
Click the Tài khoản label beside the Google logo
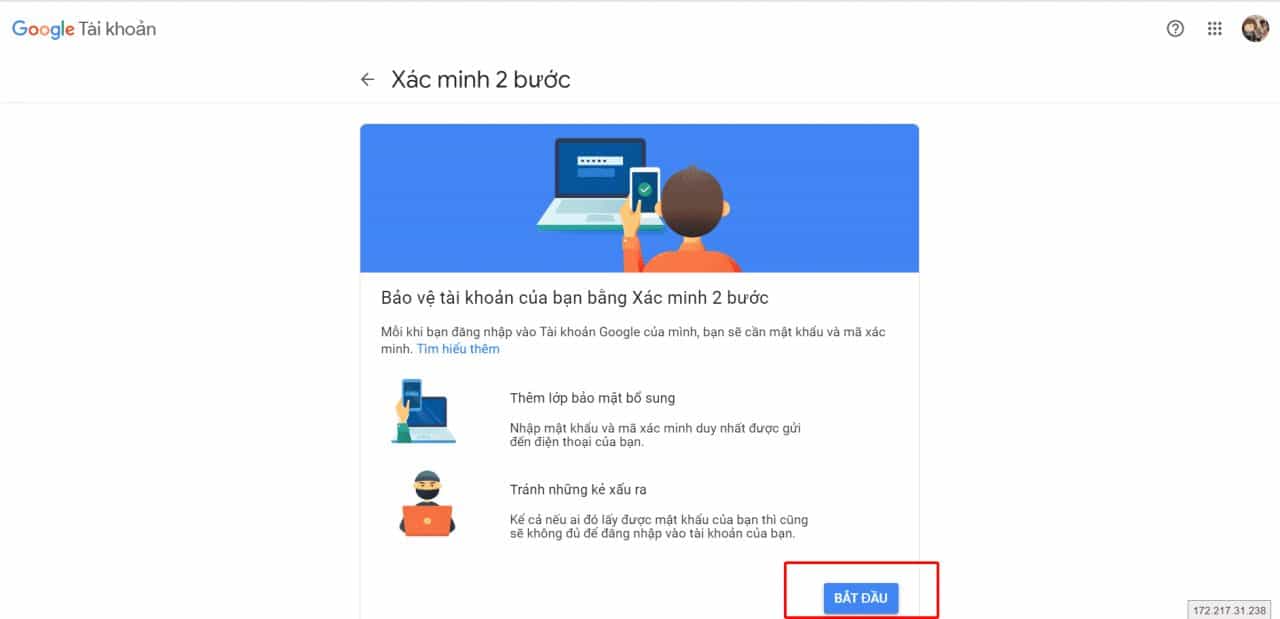click(x=117, y=29)
